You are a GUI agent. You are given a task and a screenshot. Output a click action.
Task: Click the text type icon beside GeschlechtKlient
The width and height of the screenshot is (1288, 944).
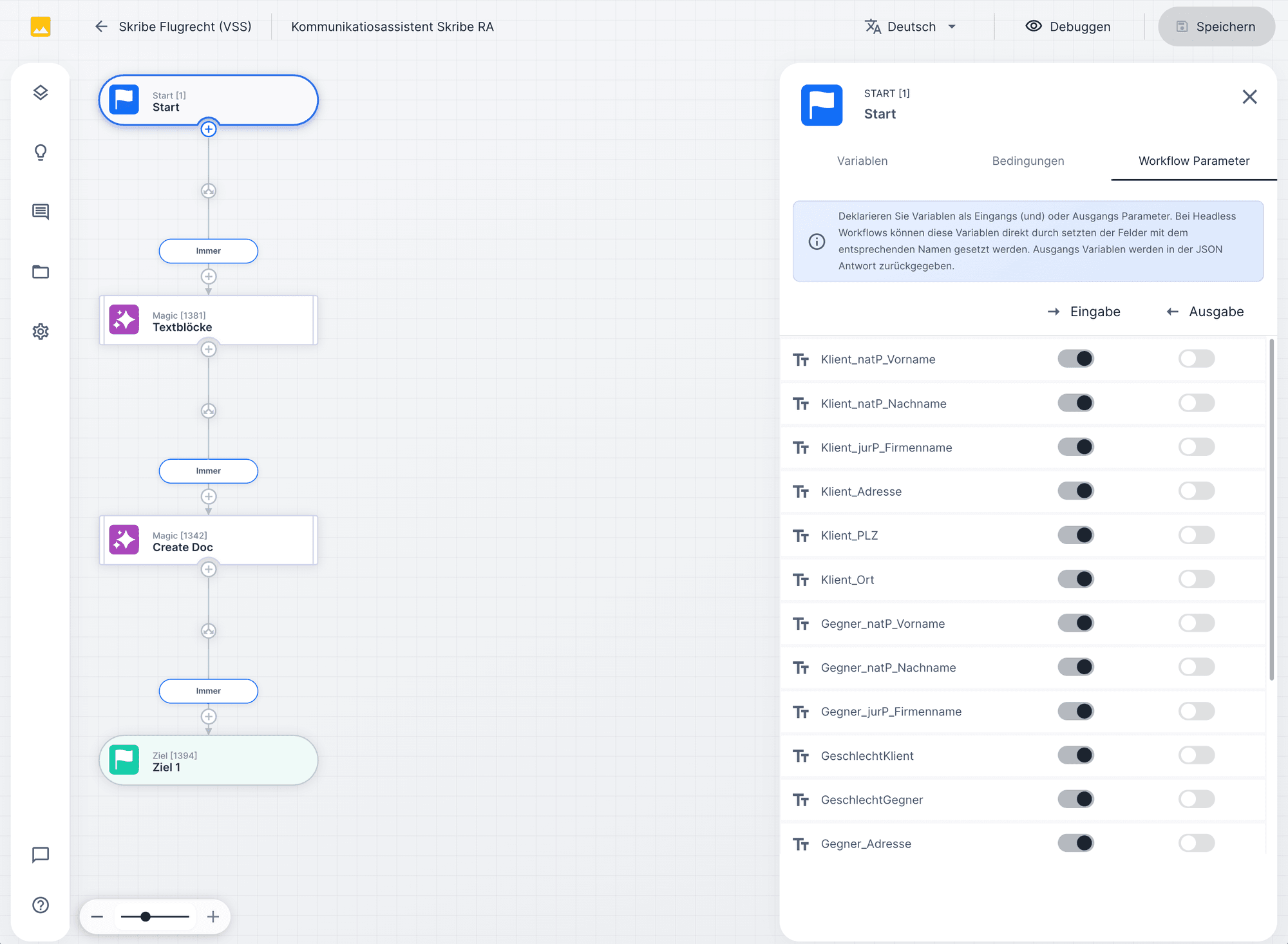[801, 755]
